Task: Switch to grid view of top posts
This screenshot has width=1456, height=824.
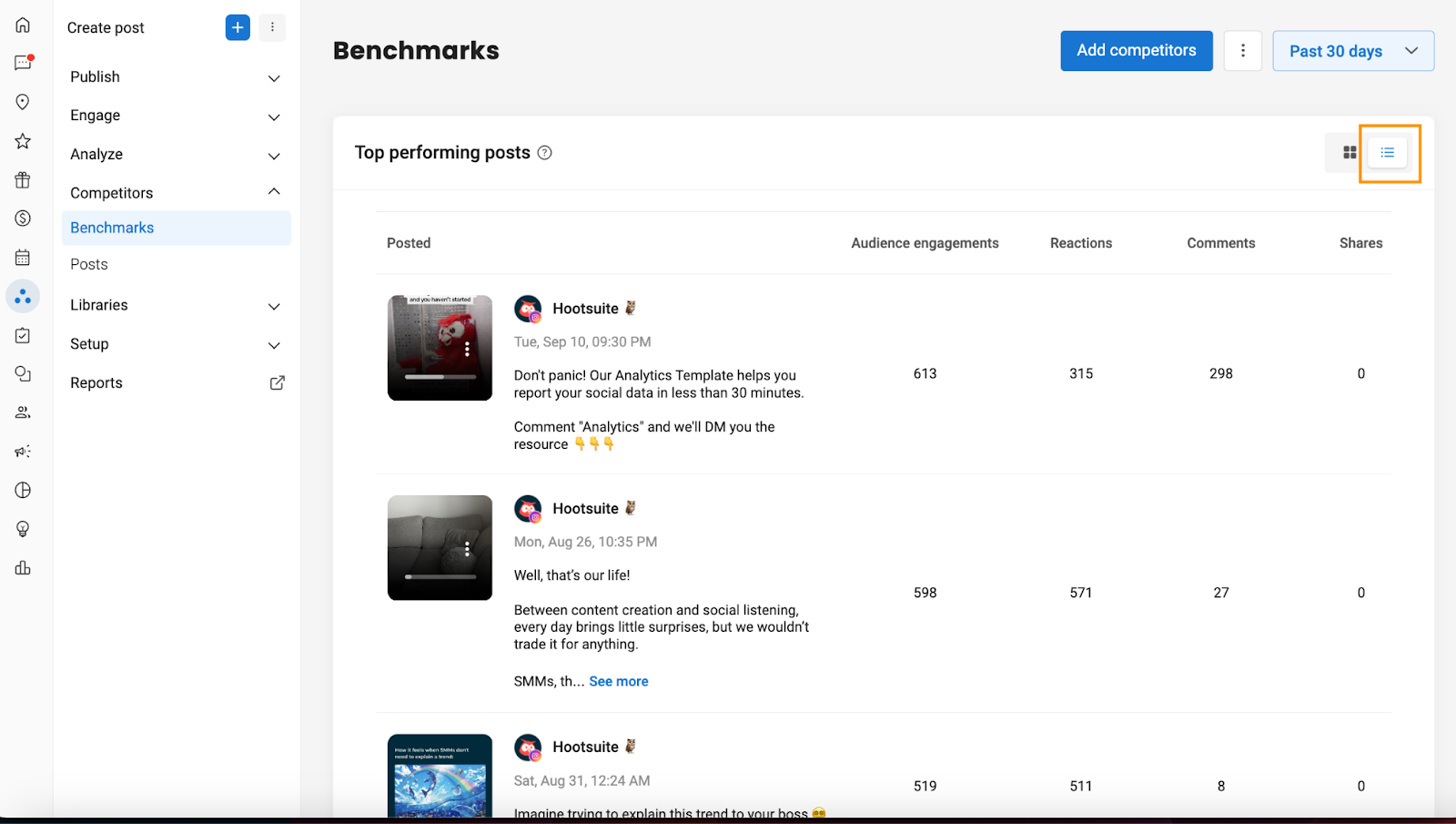Action: click(1350, 153)
